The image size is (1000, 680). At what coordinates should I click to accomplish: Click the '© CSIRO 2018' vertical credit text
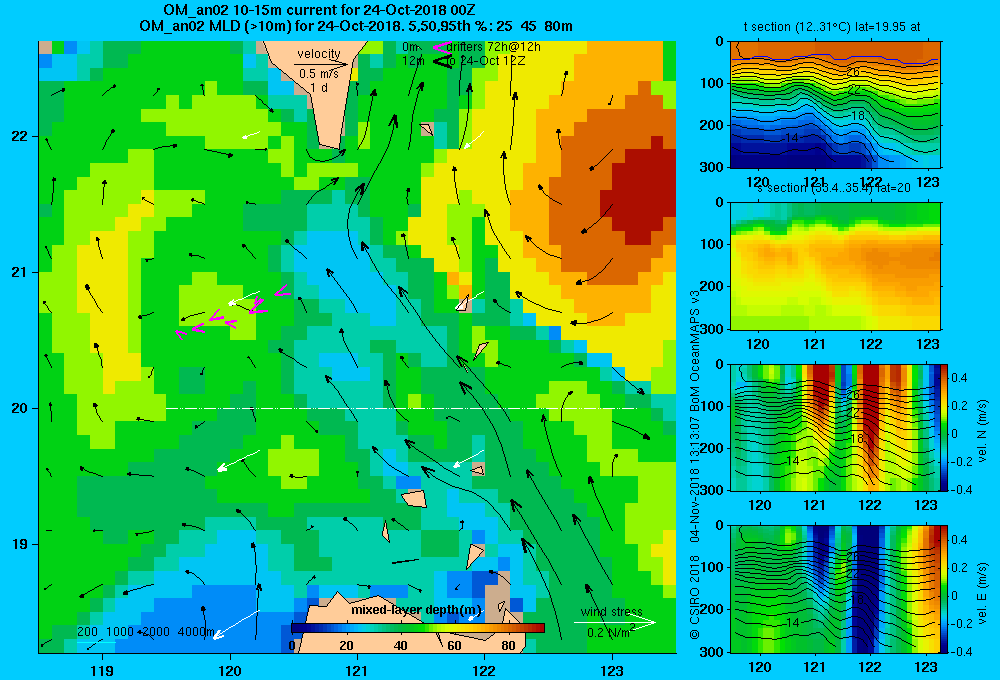pos(695,597)
